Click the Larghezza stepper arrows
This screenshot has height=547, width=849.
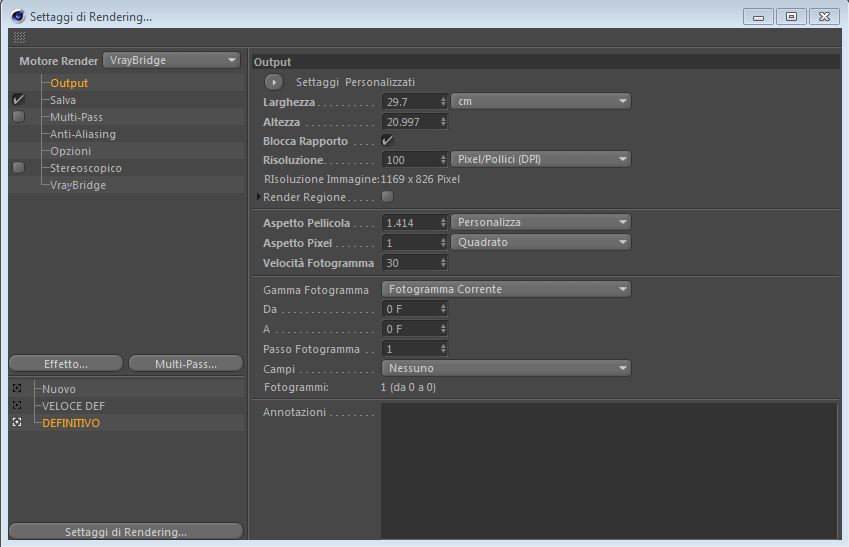pos(443,101)
